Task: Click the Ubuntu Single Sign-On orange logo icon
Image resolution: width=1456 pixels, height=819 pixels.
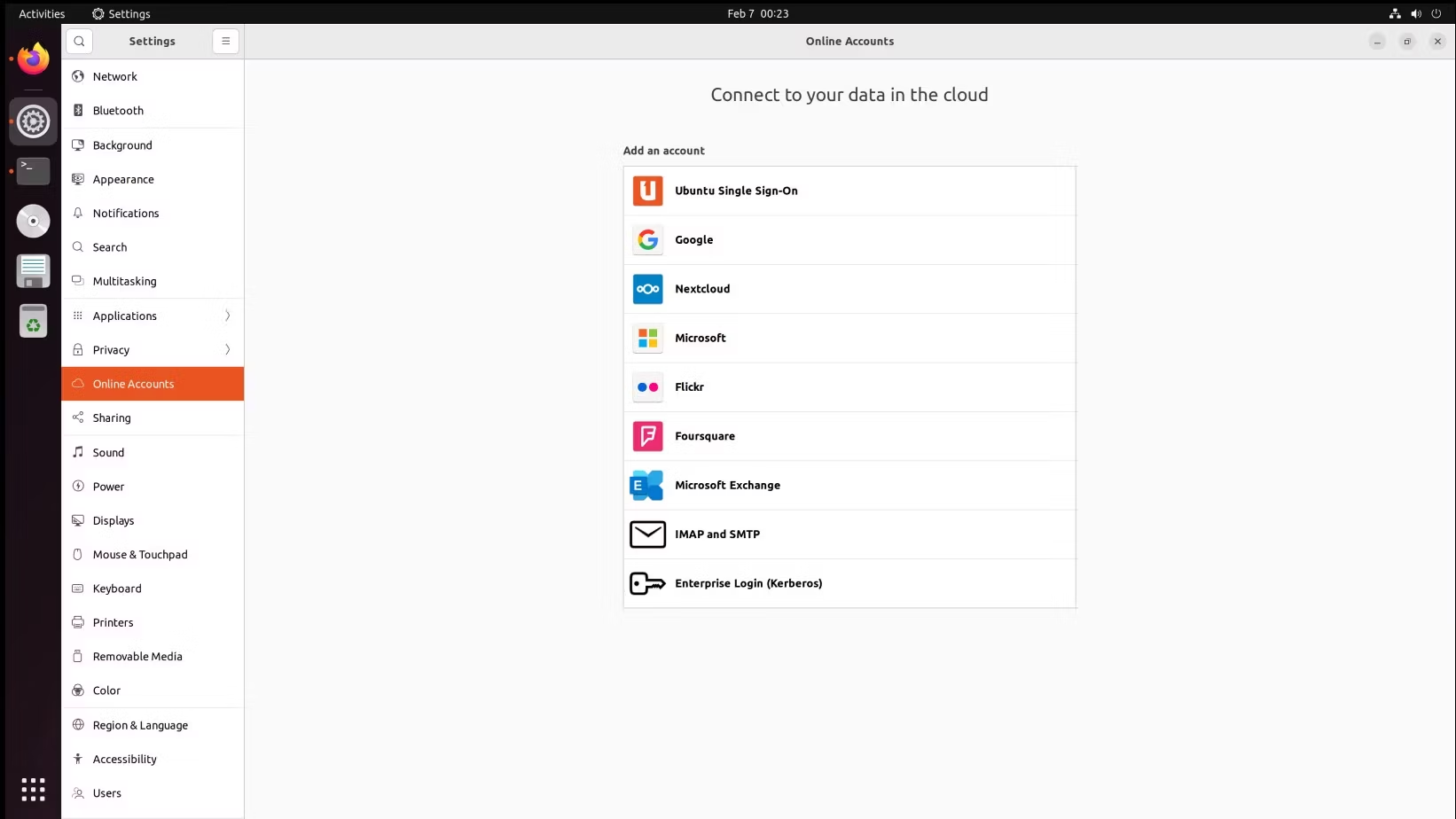Action: tap(647, 191)
